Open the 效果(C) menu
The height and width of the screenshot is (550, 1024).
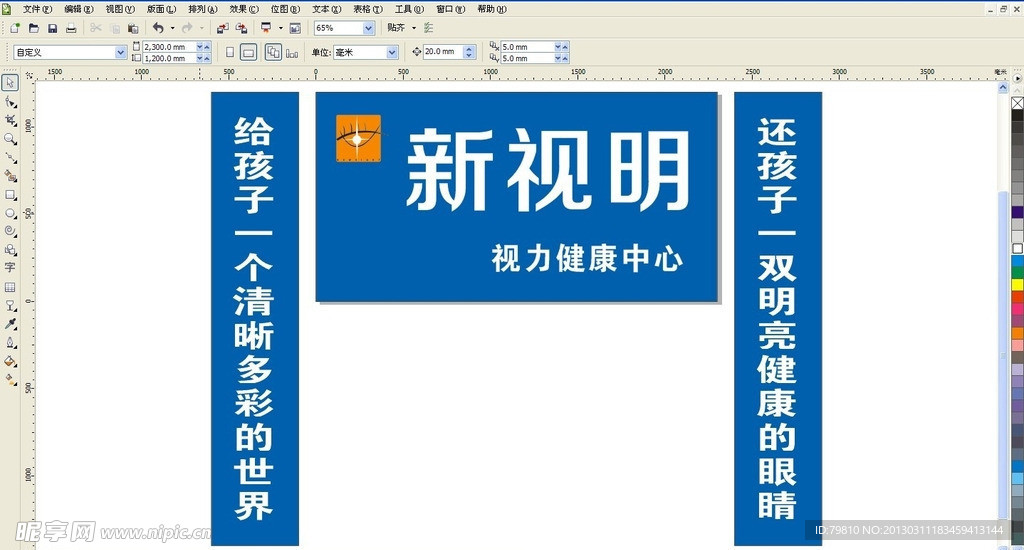(244, 9)
